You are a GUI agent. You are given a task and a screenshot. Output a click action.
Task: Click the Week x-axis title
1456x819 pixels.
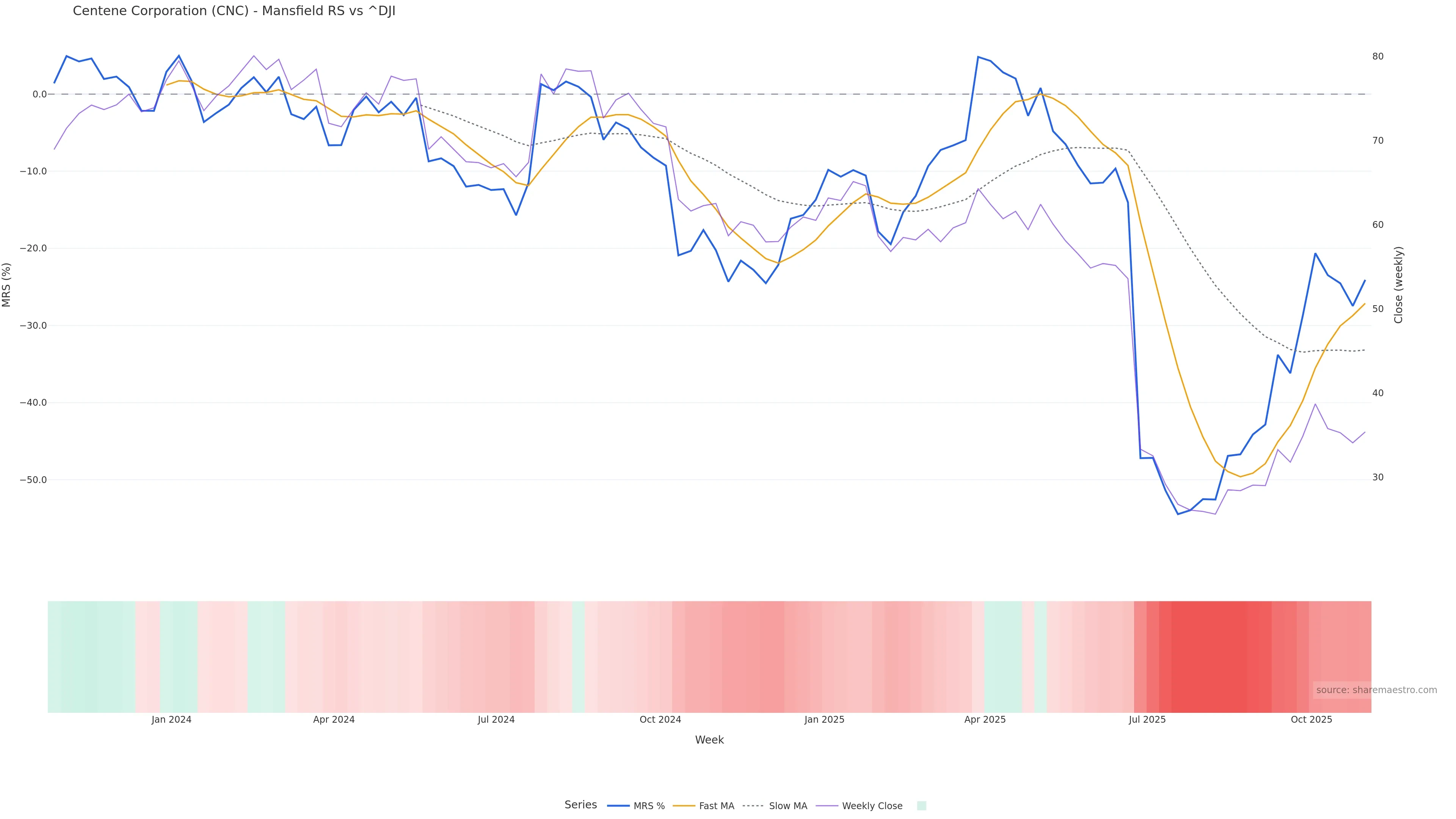coord(709,740)
